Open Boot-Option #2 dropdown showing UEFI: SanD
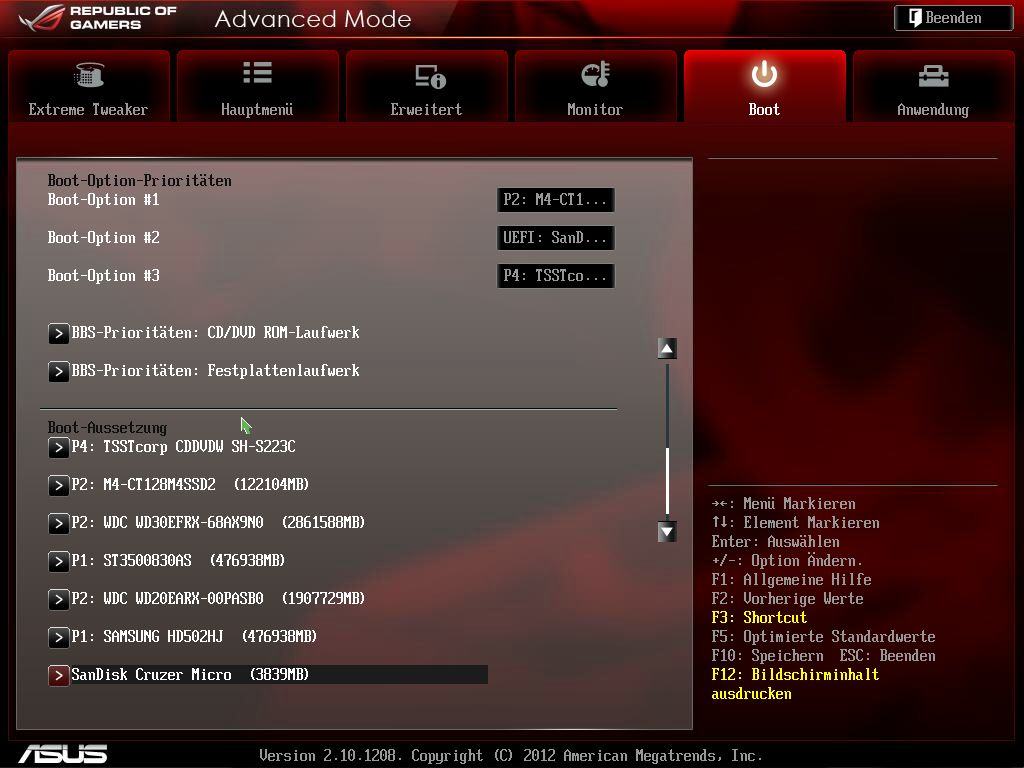This screenshot has width=1024, height=768. (556, 238)
